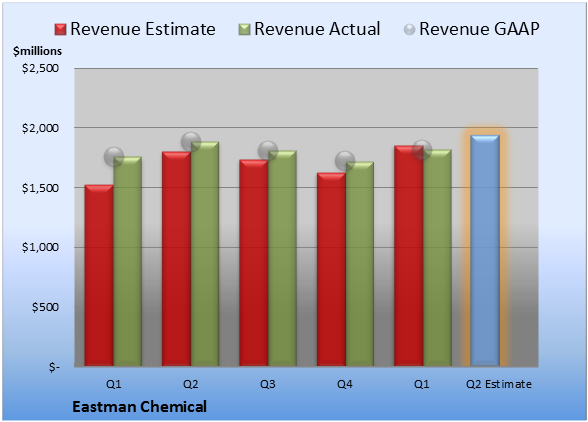The height and width of the screenshot is (422, 588).
Task: Click the '$2,500' axis value
Action: tap(40, 68)
